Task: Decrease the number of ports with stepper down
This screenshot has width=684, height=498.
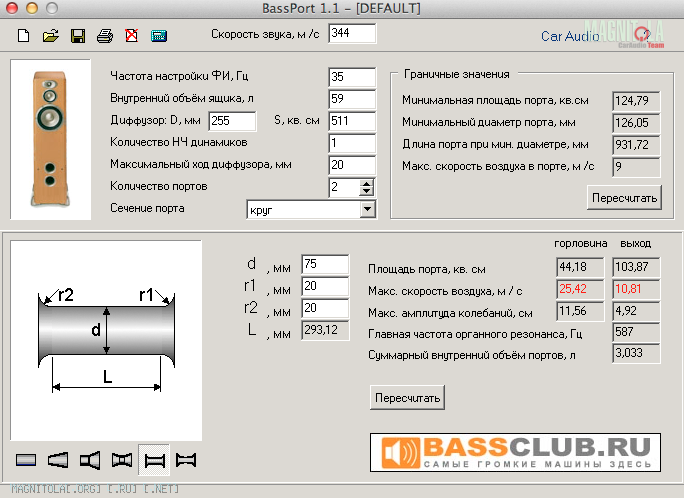Action: 366,191
